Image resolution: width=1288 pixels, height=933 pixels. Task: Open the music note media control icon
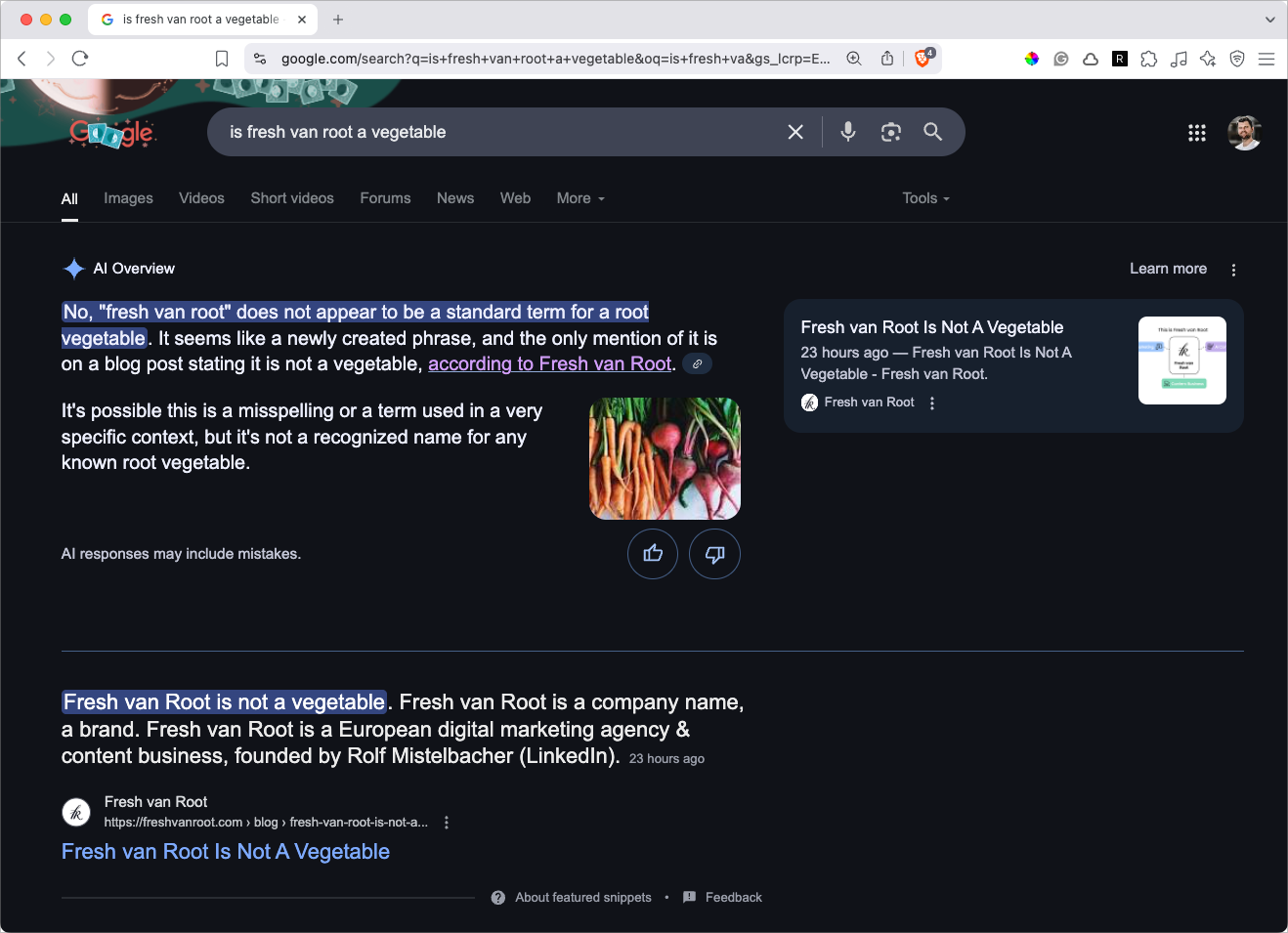pos(1179,59)
